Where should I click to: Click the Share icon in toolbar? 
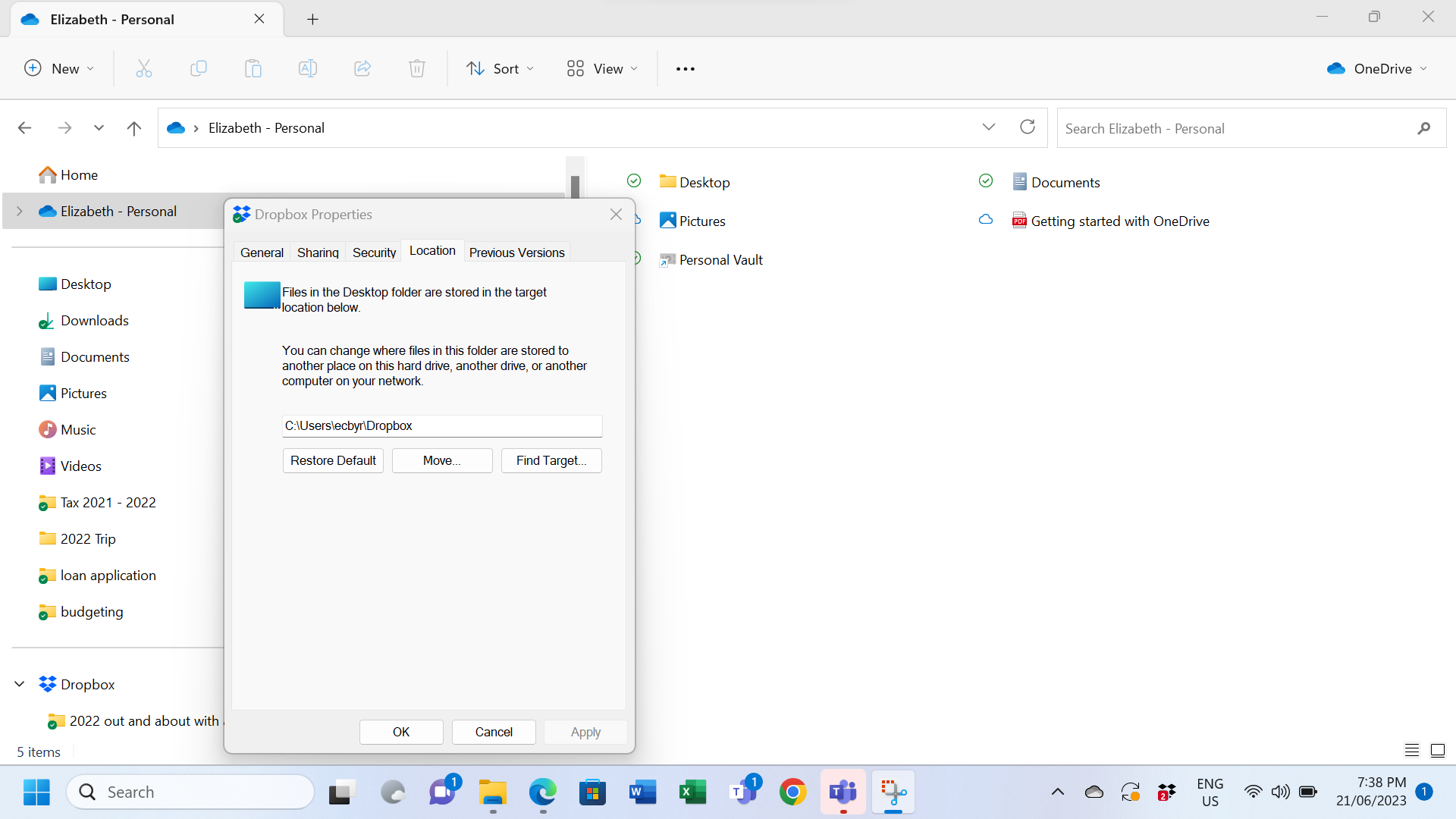(362, 69)
